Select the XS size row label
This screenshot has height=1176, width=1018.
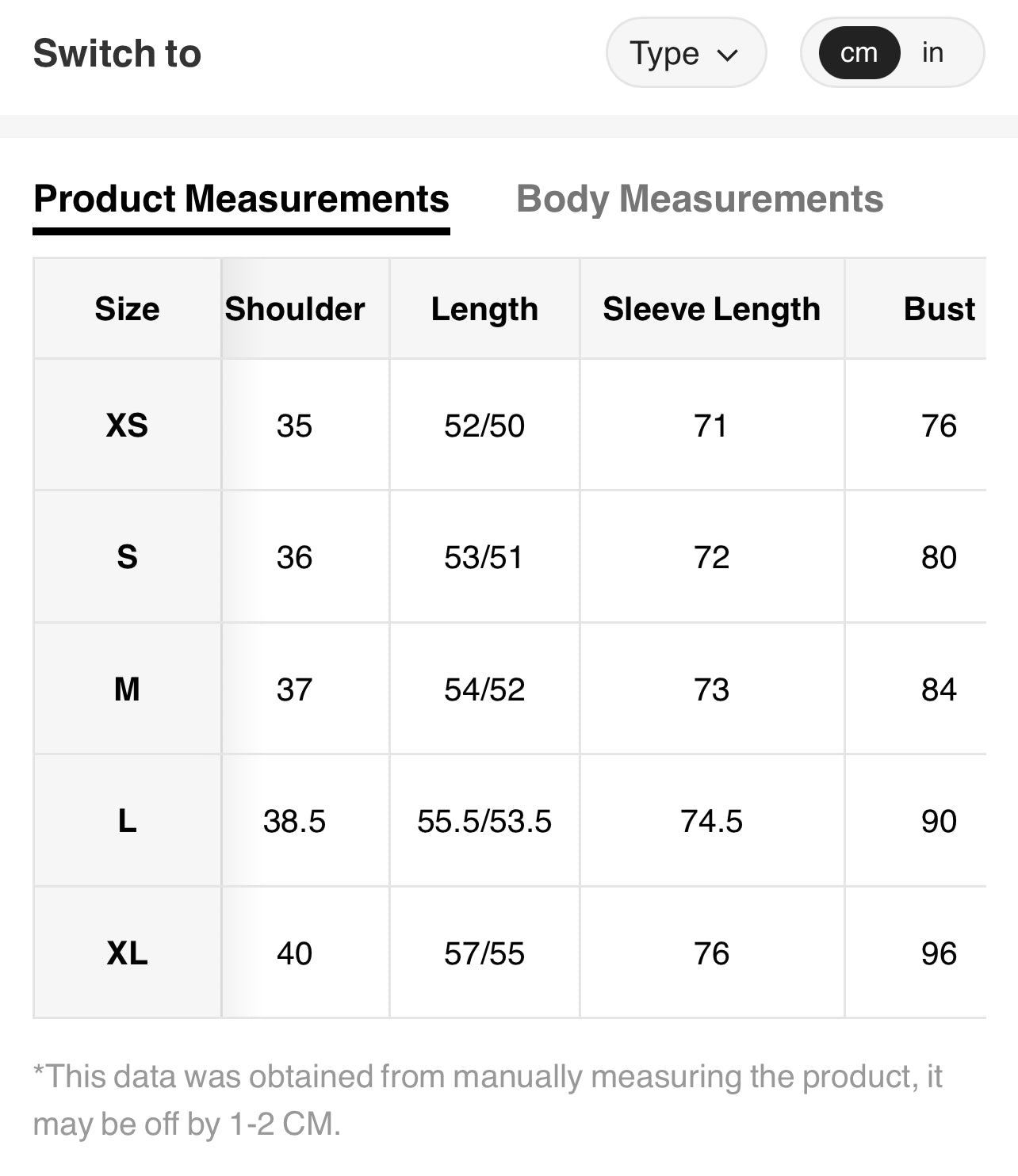[x=127, y=426]
